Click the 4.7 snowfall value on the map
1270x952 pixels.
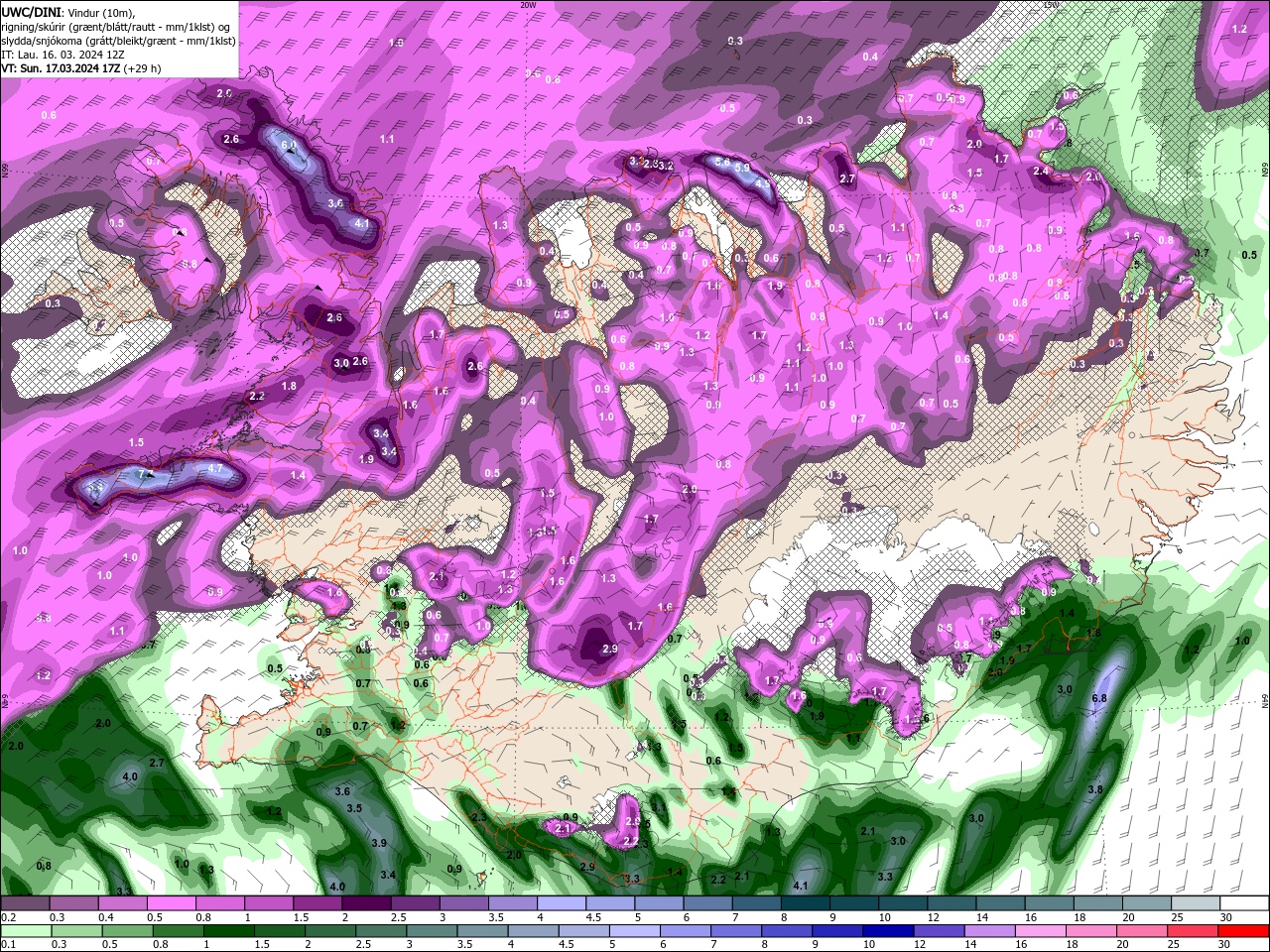(x=216, y=468)
